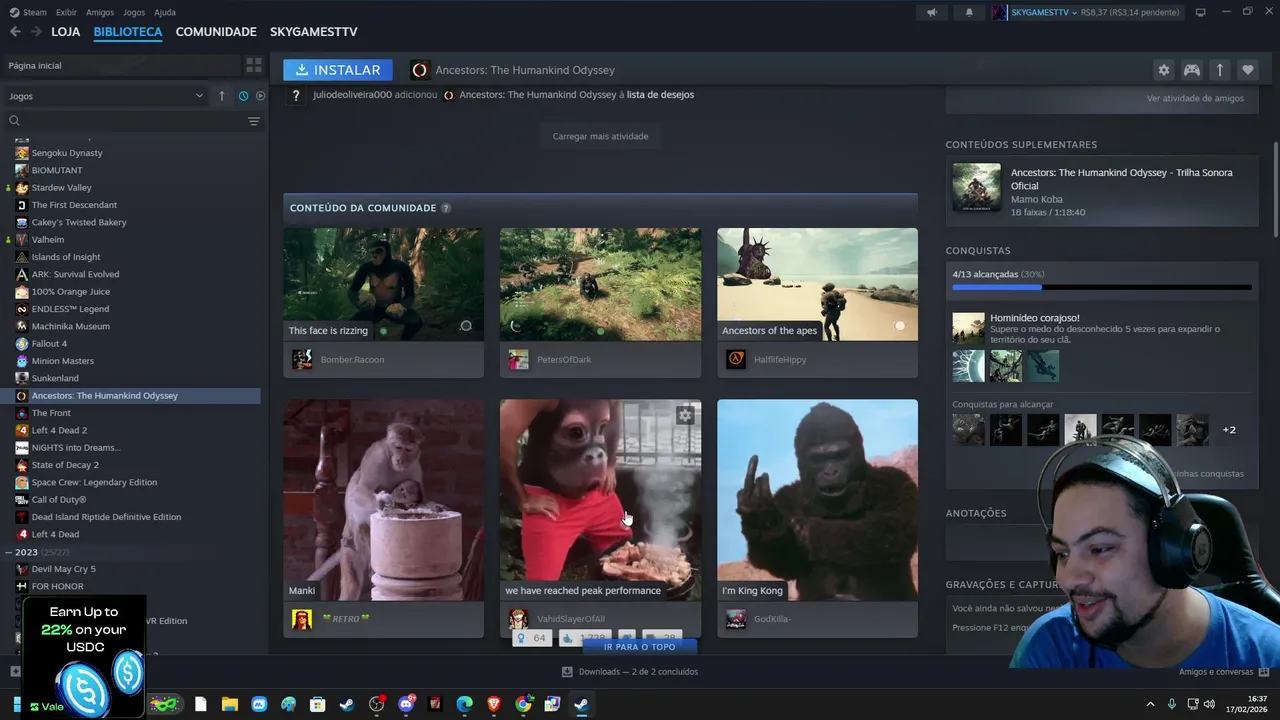
Task: Open Página inicial in sidebar
Action: 120,65
